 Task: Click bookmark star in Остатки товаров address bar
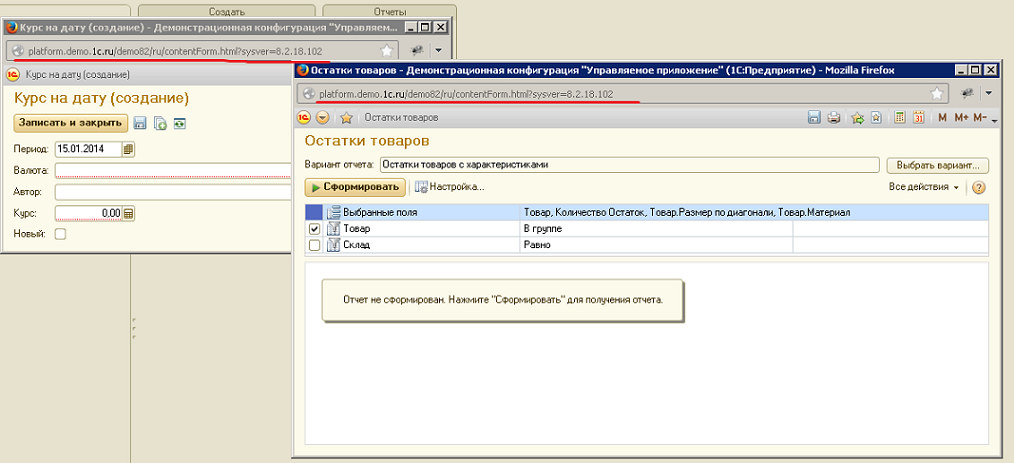tap(937, 94)
